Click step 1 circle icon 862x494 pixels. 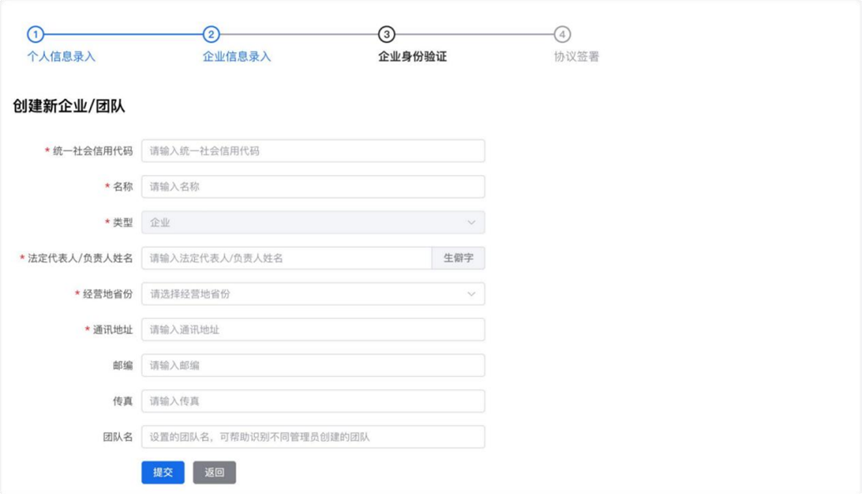pos(35,35)
